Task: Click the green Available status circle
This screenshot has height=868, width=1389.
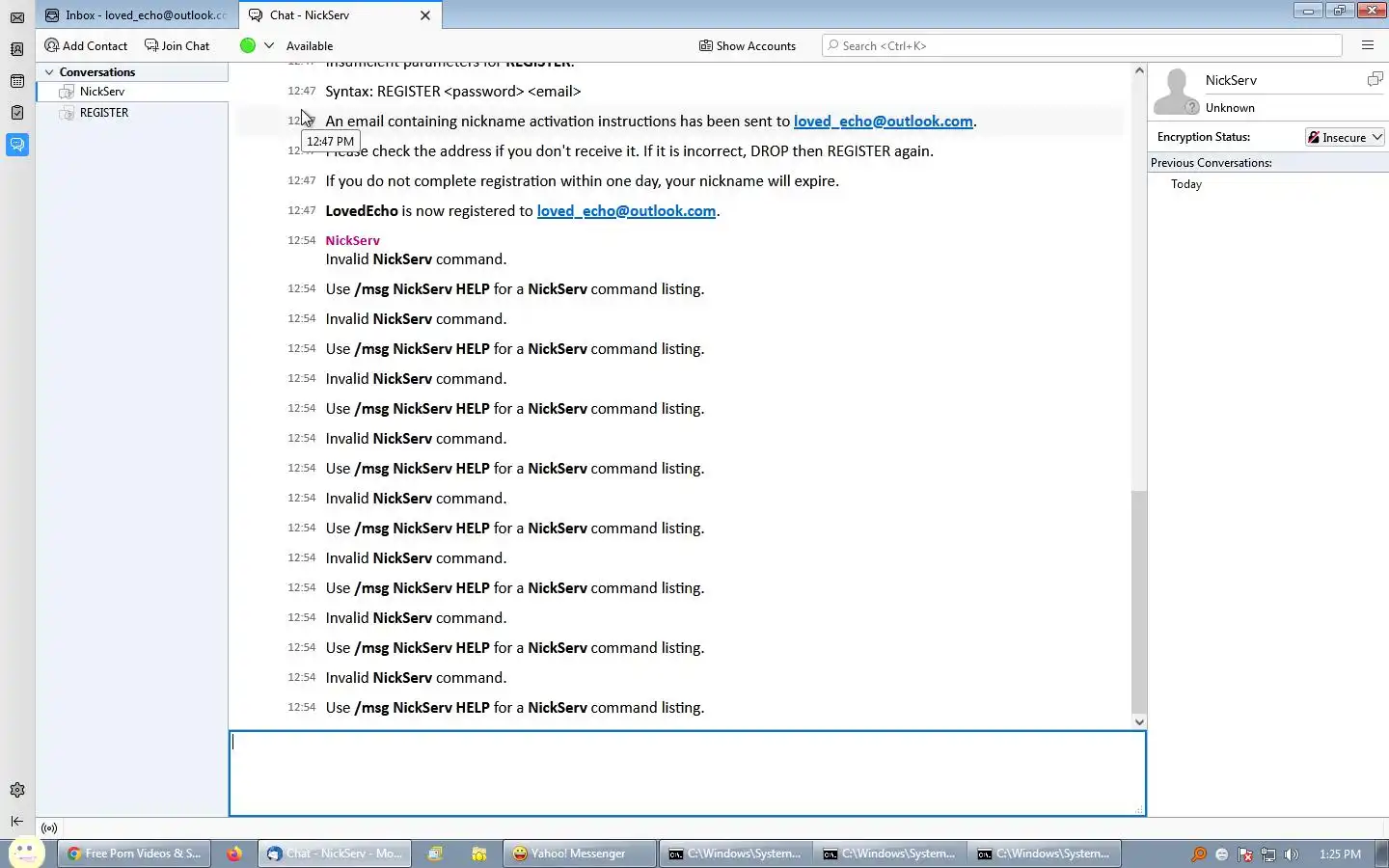Action: [x=248, y=45]
